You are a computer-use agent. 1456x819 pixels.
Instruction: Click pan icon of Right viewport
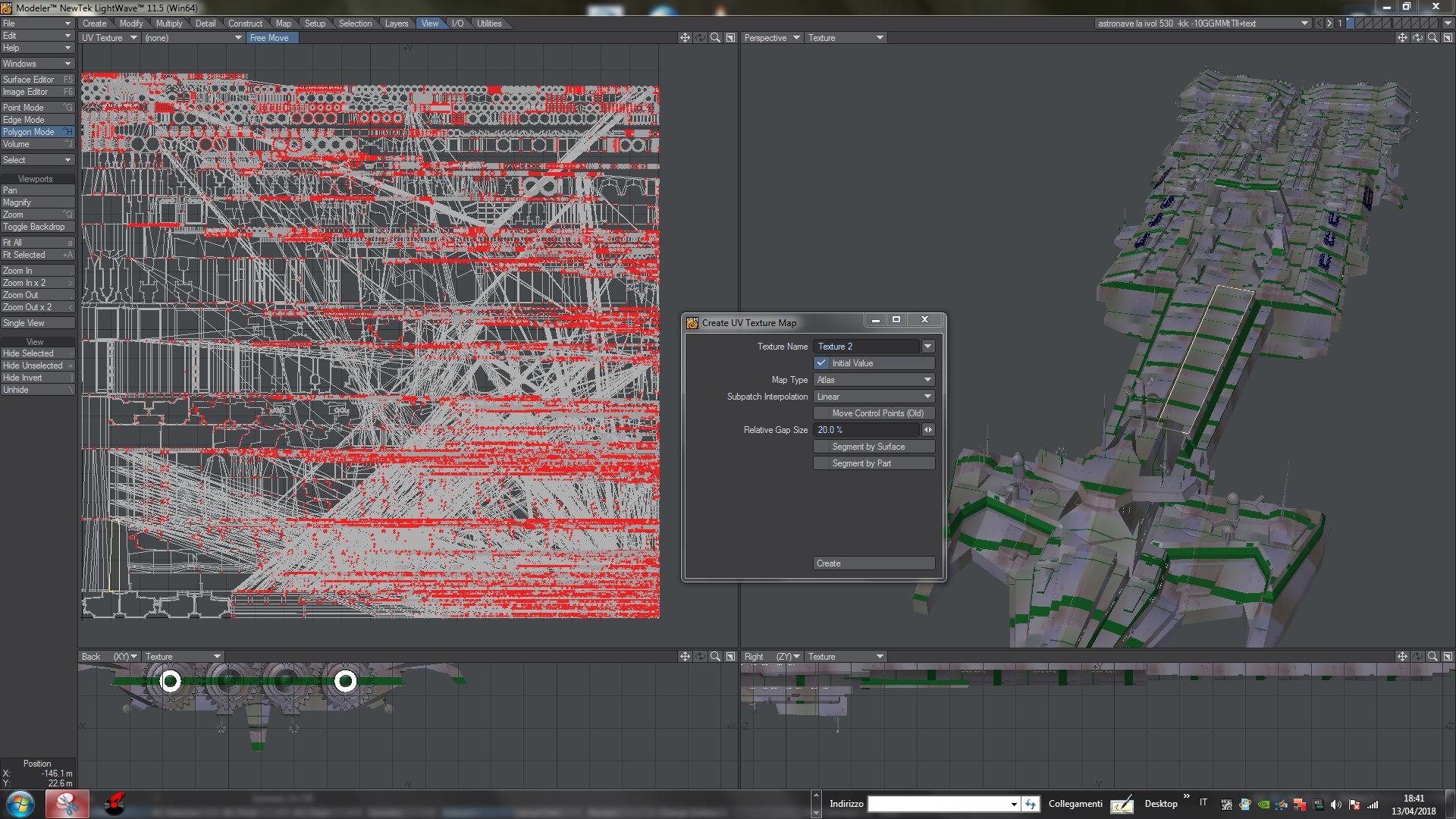point(1402,657)
